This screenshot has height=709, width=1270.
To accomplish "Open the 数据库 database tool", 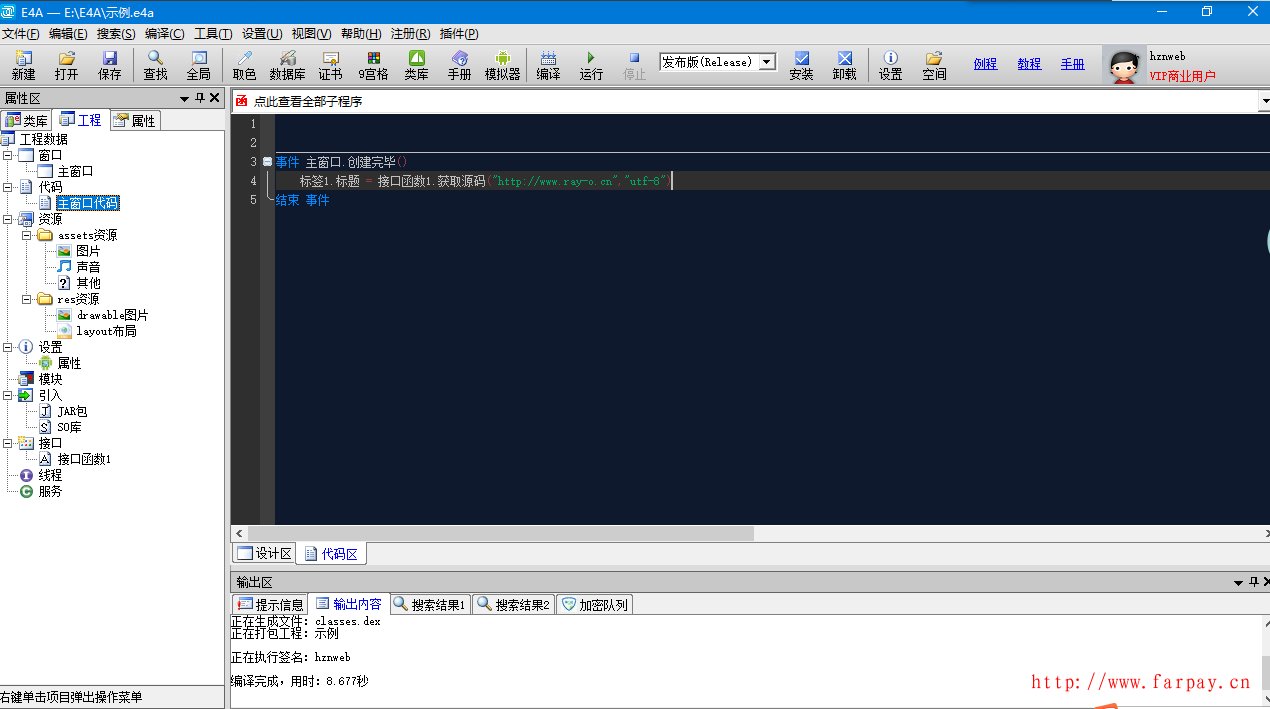I will pos(287,65).
